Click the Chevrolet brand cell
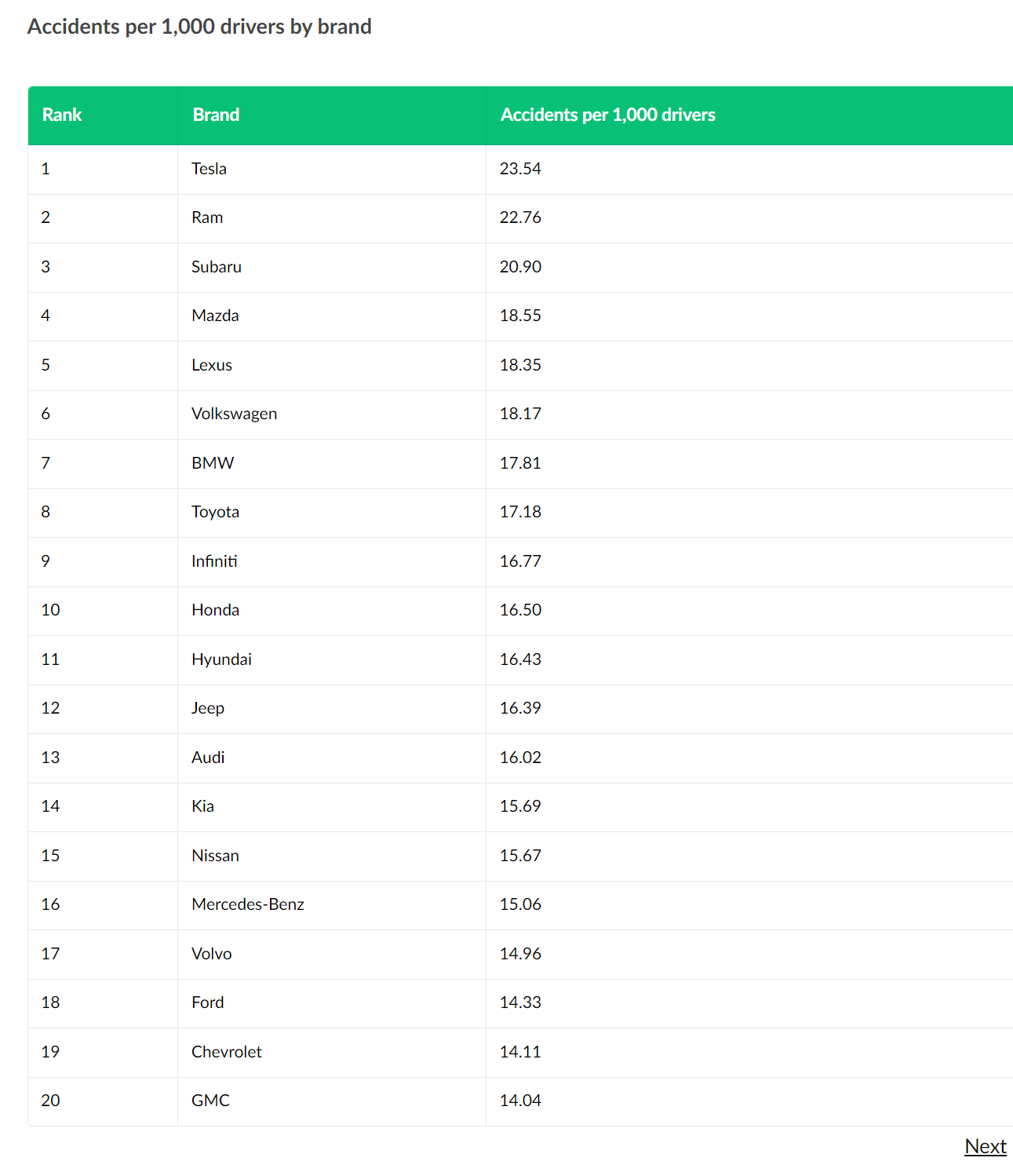 coord(226,1052)
